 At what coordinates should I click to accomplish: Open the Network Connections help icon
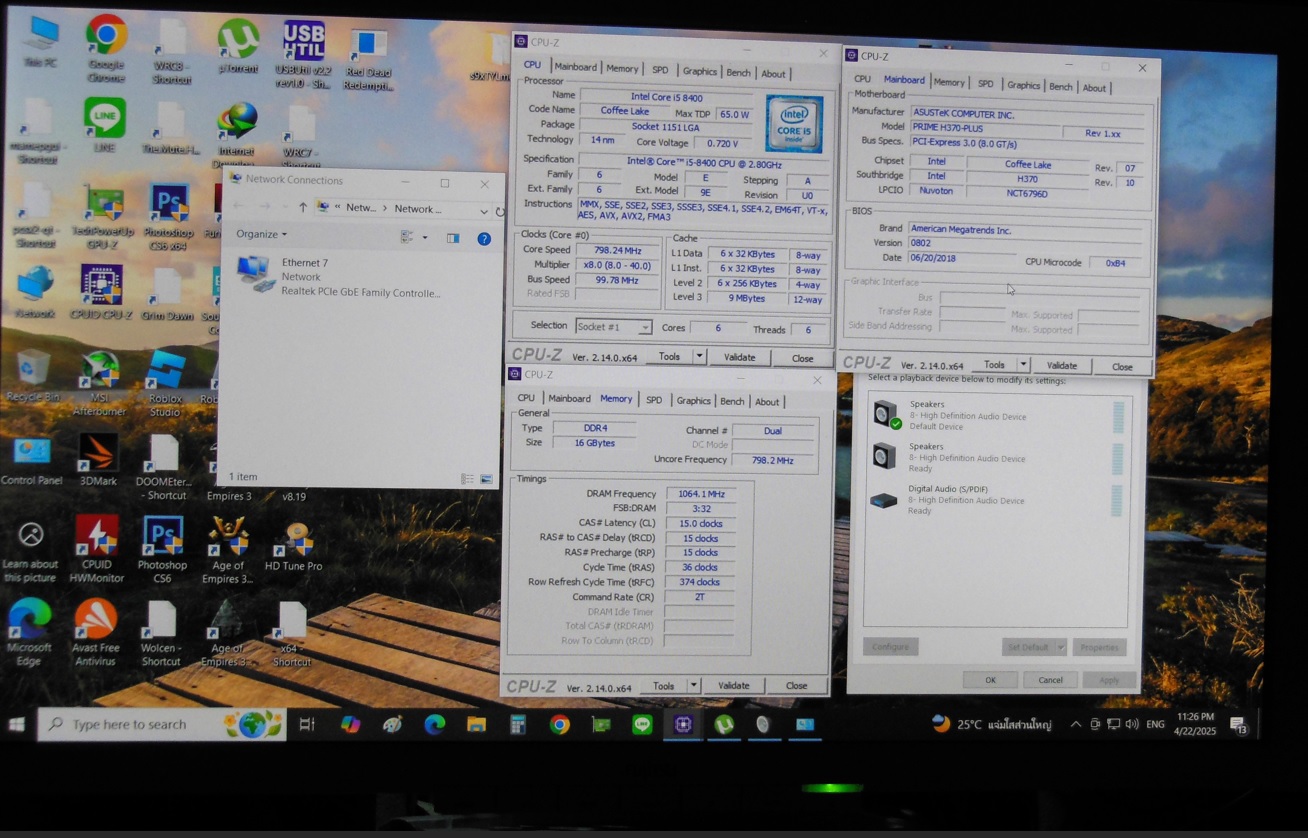[x=484, y=238]
